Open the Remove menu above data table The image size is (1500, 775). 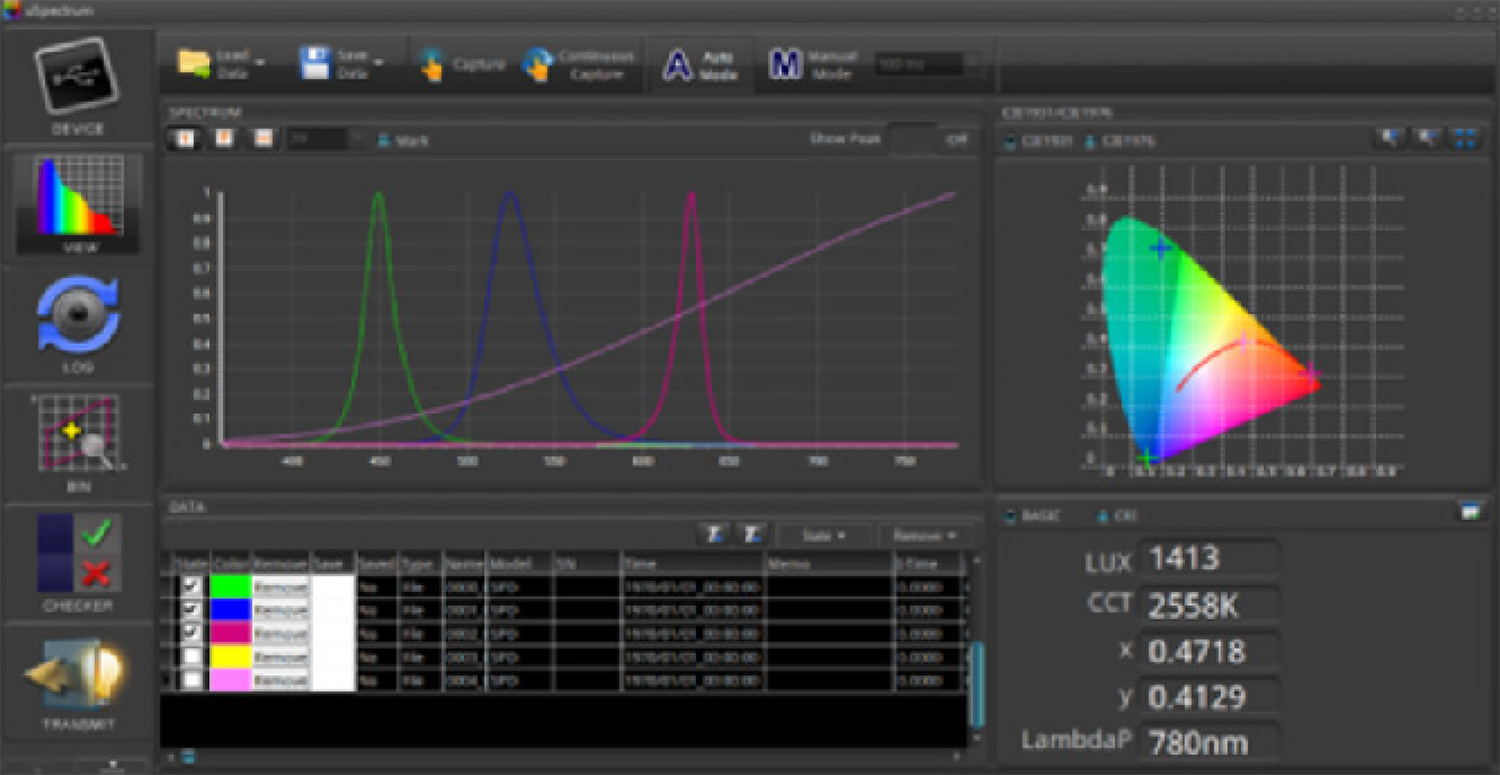(926, 536)
